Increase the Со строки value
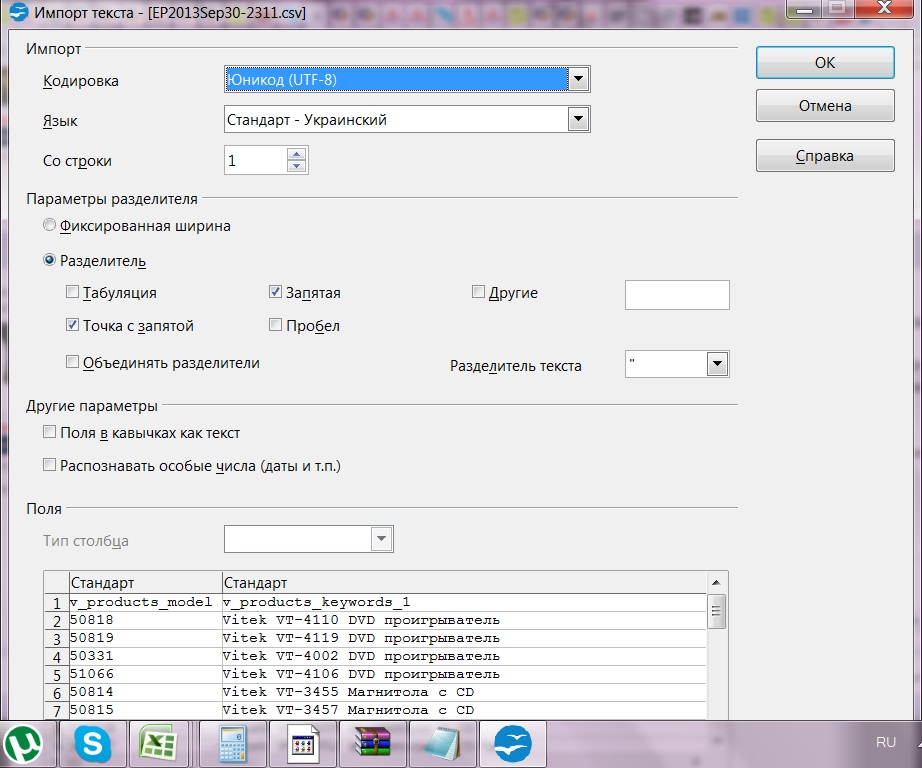The image size is (922, 768). click(296, 155)
